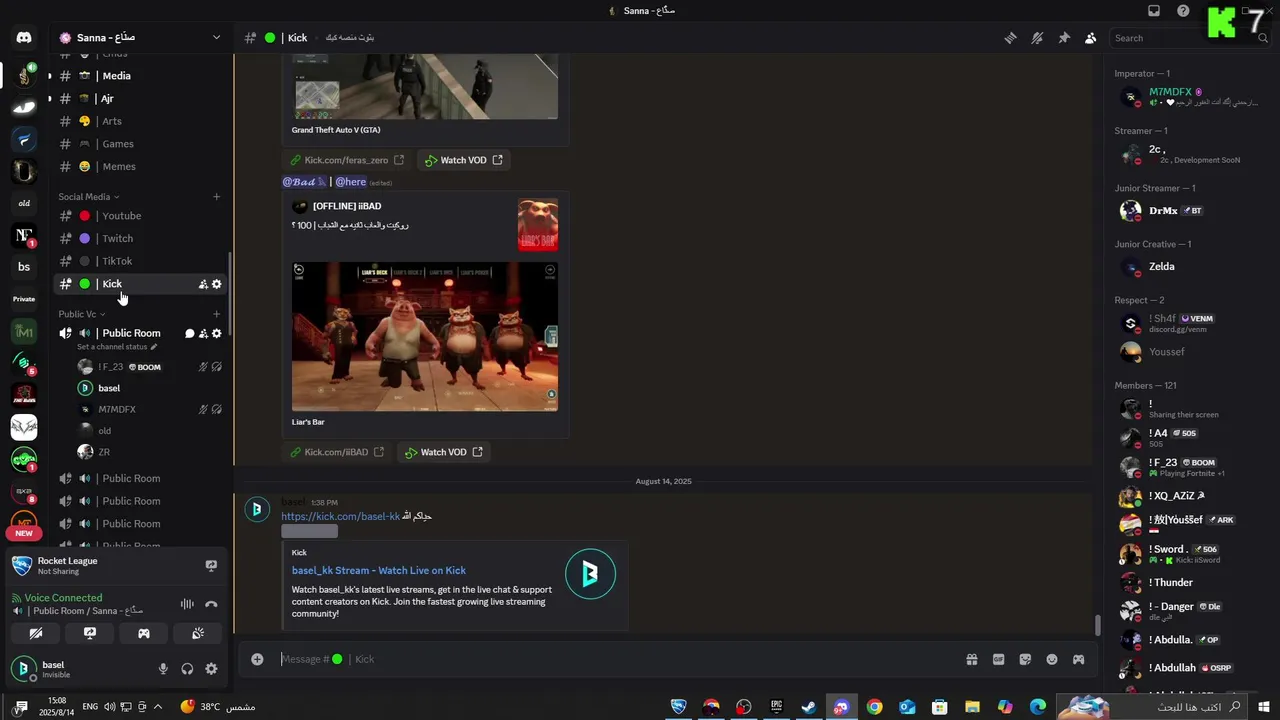This screenshot has height=720, width=1280.
Task: Open chat of the connected Public Room
Action: tap(189, 333)
